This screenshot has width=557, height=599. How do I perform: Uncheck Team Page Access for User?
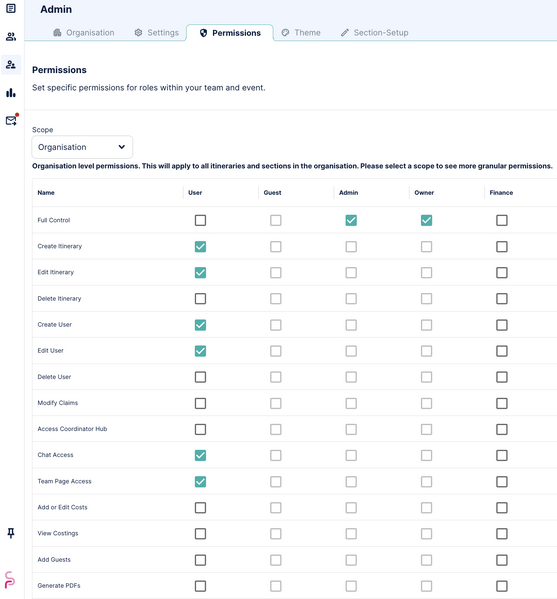(x=200, y=481)
